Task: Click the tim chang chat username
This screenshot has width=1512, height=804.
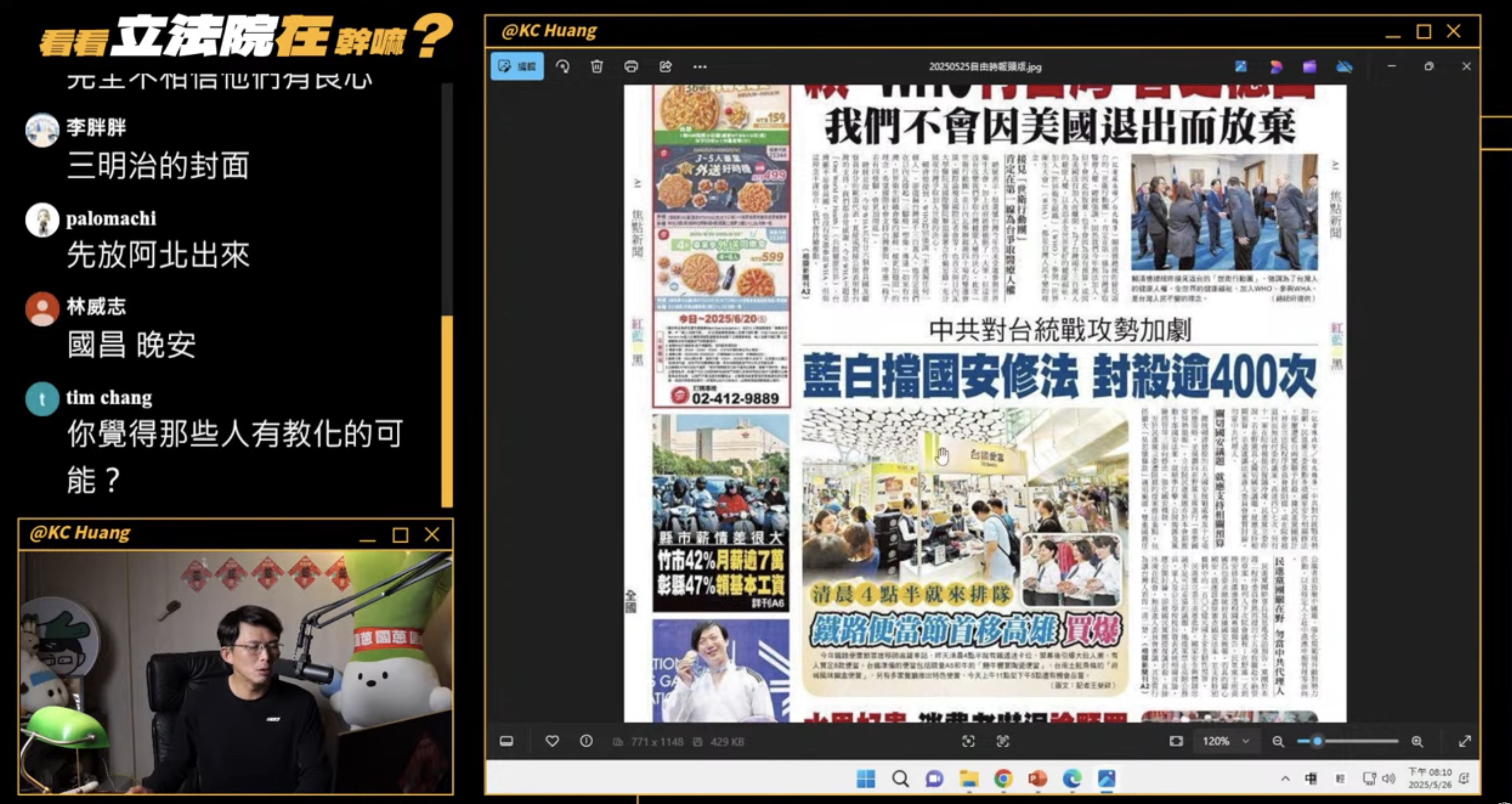Action: (109, 398)
